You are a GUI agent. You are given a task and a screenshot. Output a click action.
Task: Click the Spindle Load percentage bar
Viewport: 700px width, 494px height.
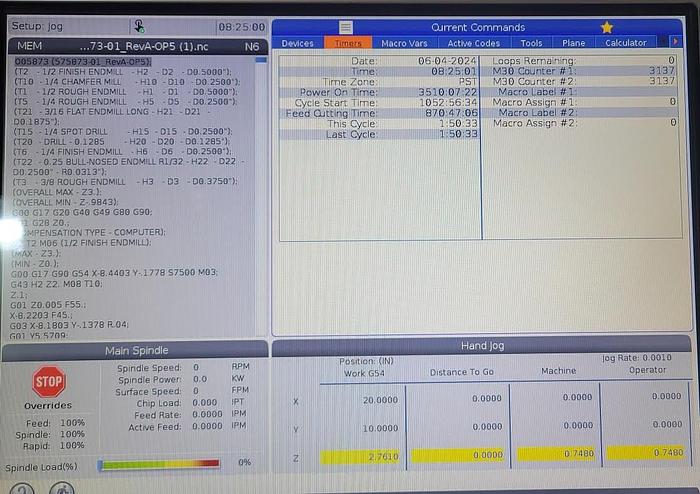click(x=159, y=464)
